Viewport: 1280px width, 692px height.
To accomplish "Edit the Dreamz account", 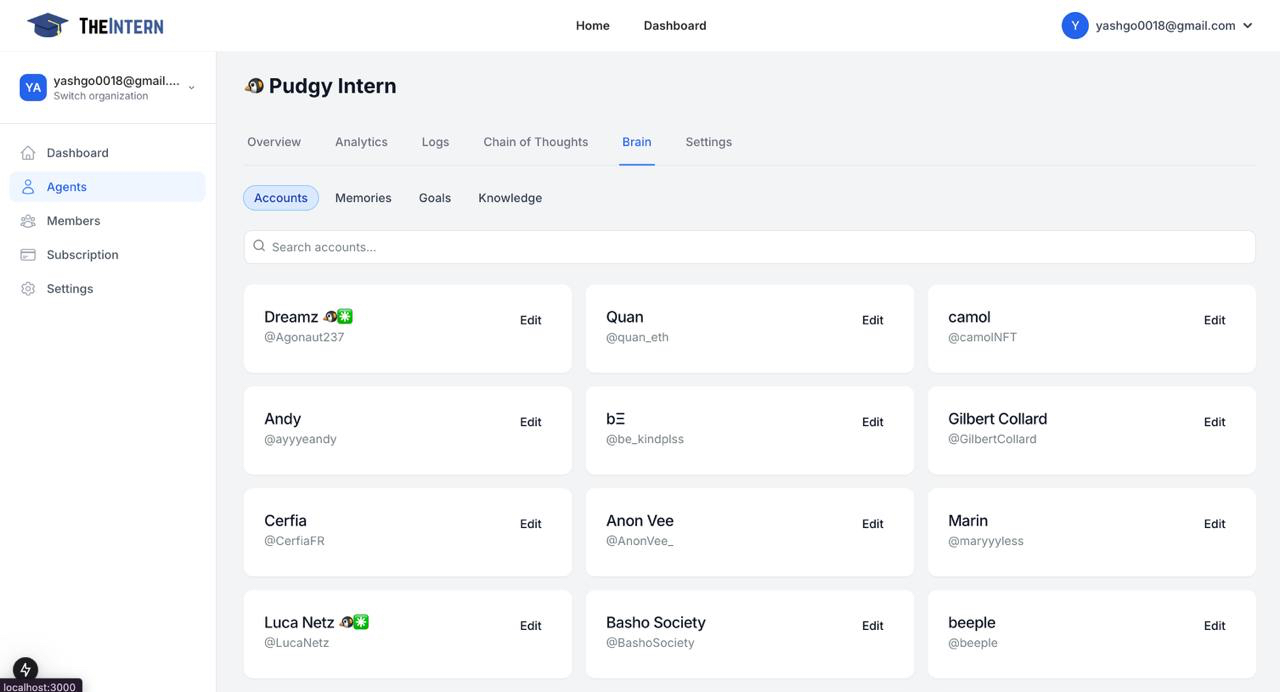I will [530, 320].
